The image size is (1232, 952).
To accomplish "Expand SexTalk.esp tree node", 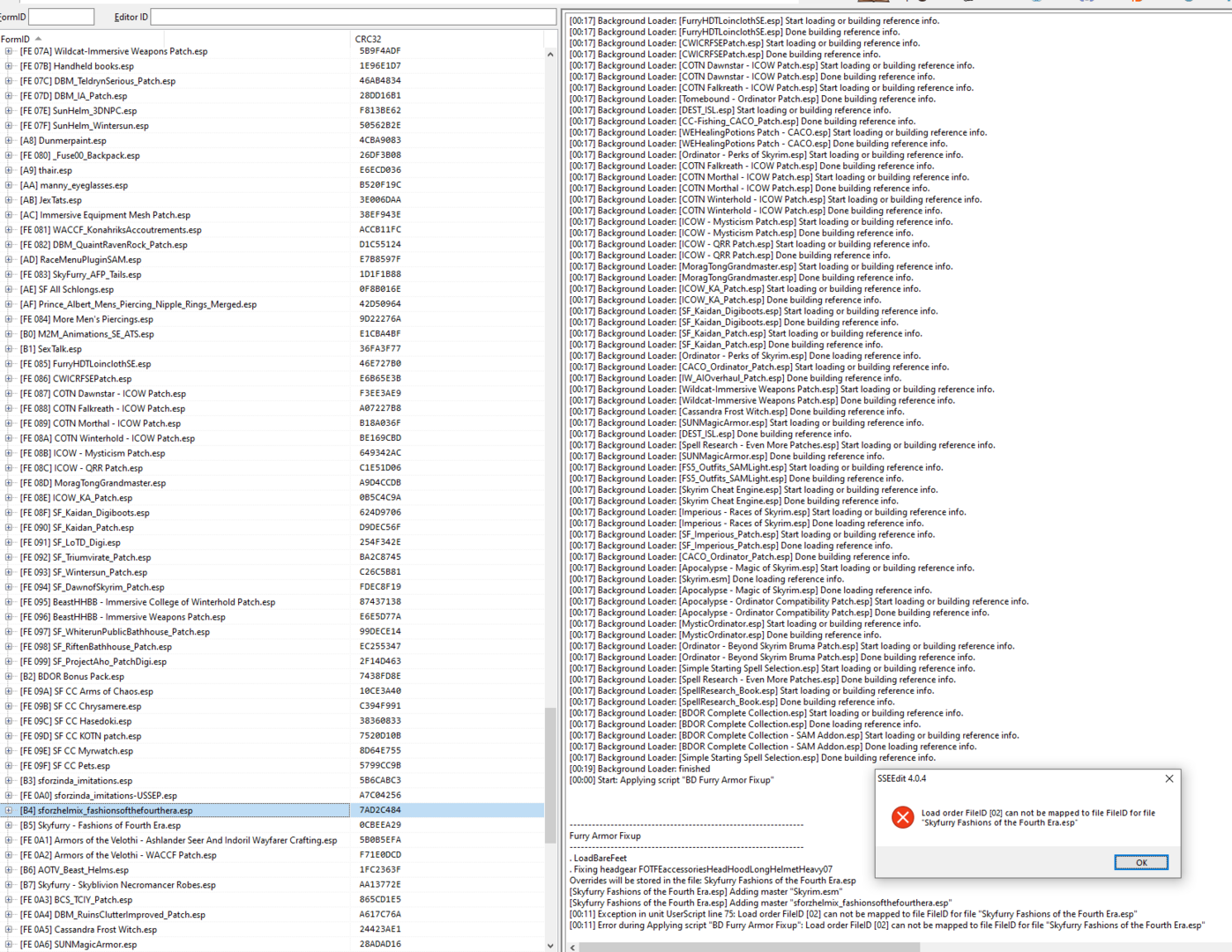I will [9, 349].
